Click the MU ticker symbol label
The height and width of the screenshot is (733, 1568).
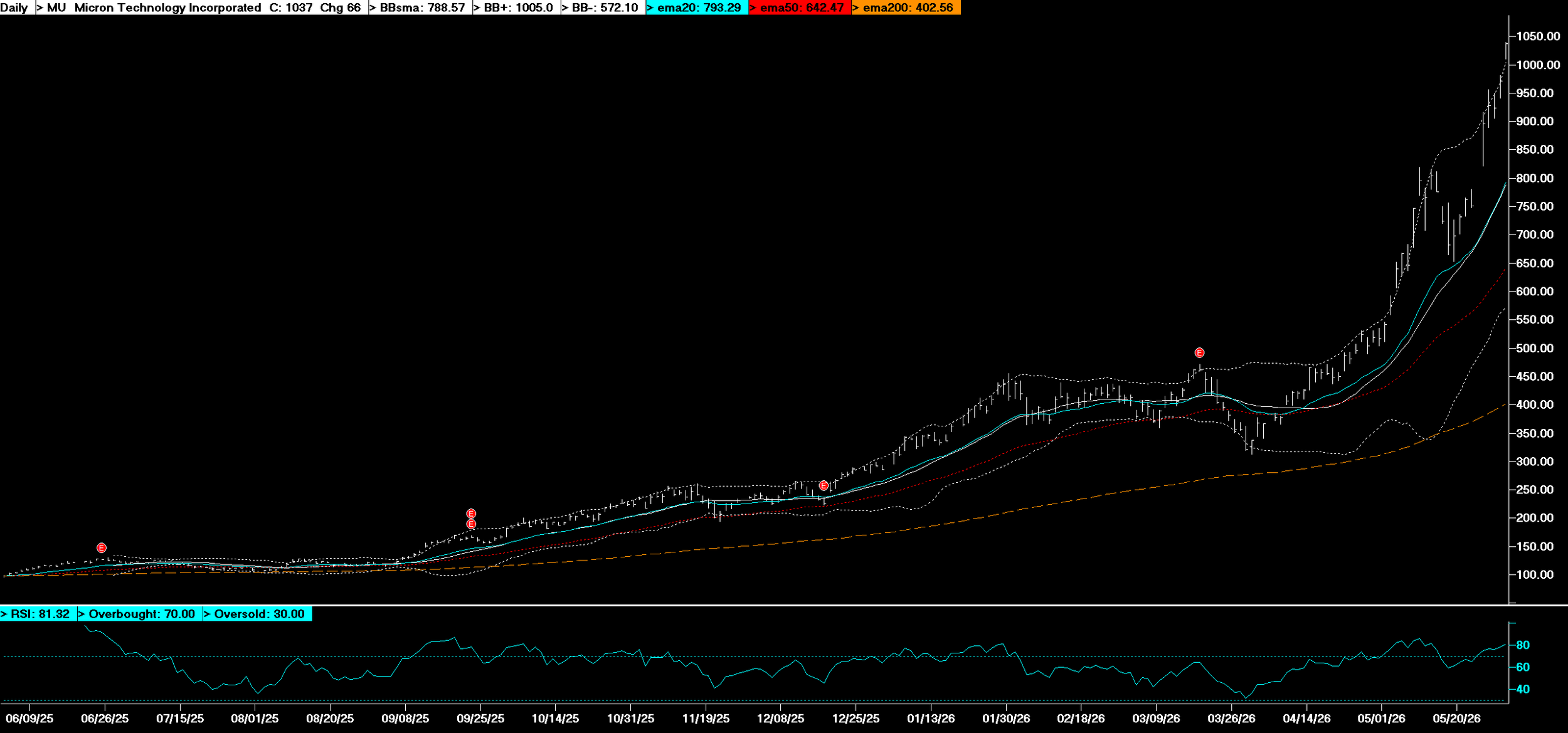tap(56, 8)
